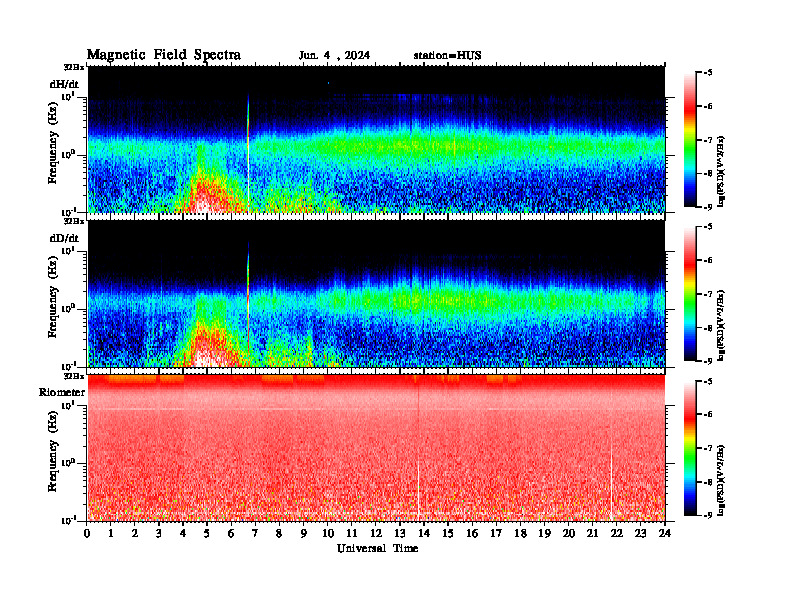Click "-9" on the dH/dt color scale
This screenshot has width=792, height=612.
tap(708, 207)
